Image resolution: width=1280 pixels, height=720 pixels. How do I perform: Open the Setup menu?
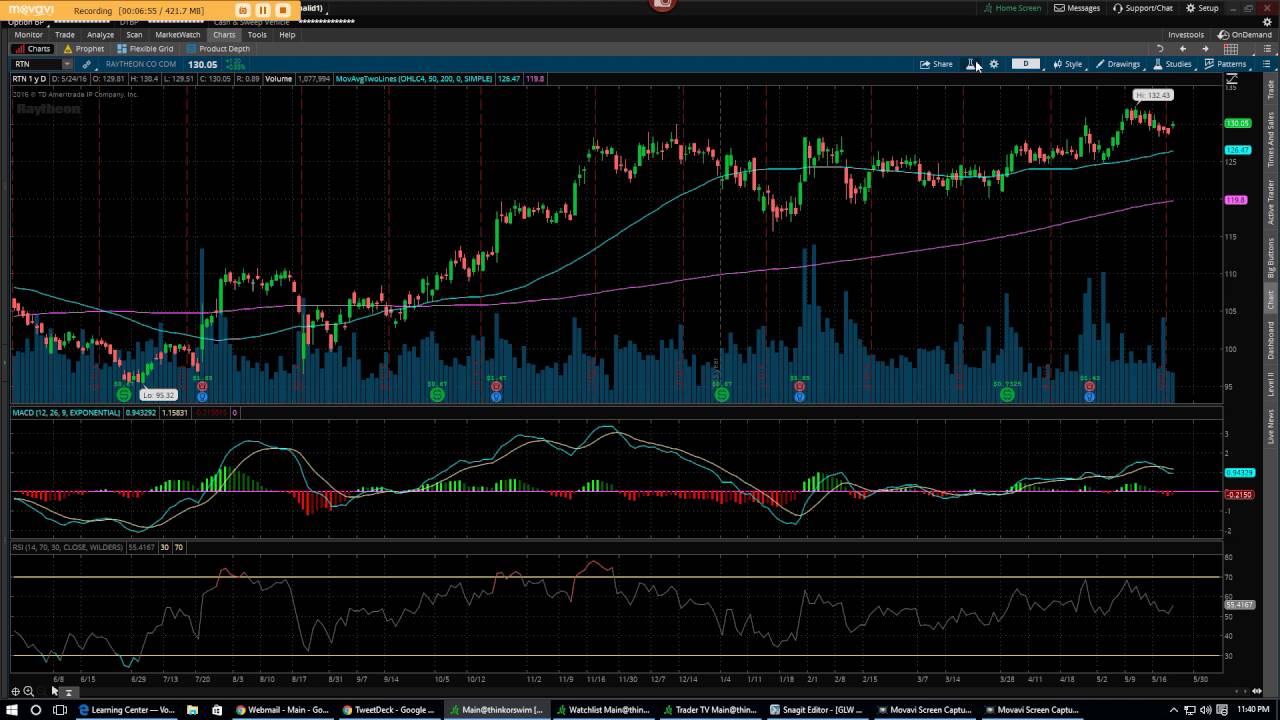click(1202, 8)
